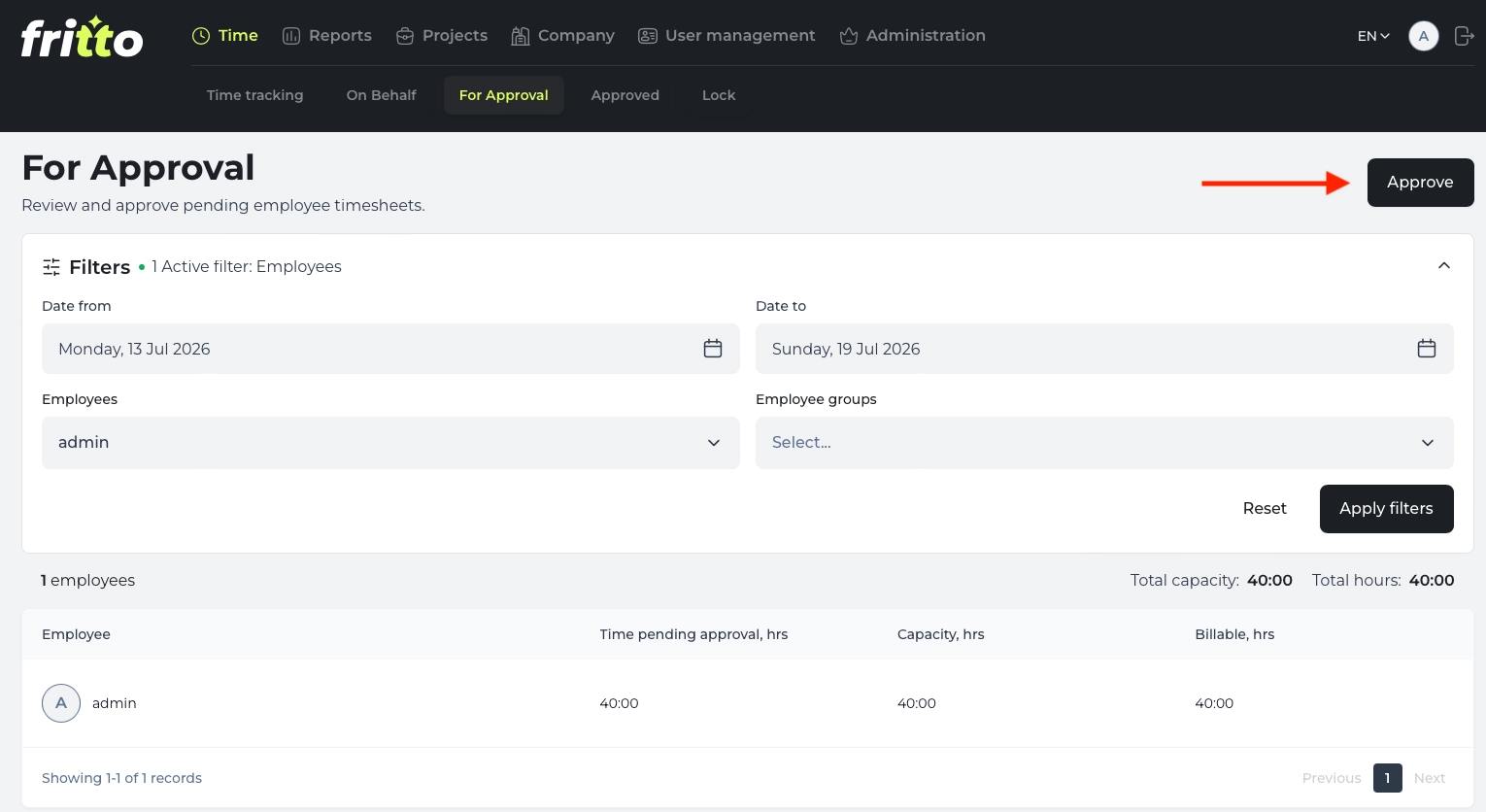Open the Administration menu
1486x812 pixels.
coord(913,36)
